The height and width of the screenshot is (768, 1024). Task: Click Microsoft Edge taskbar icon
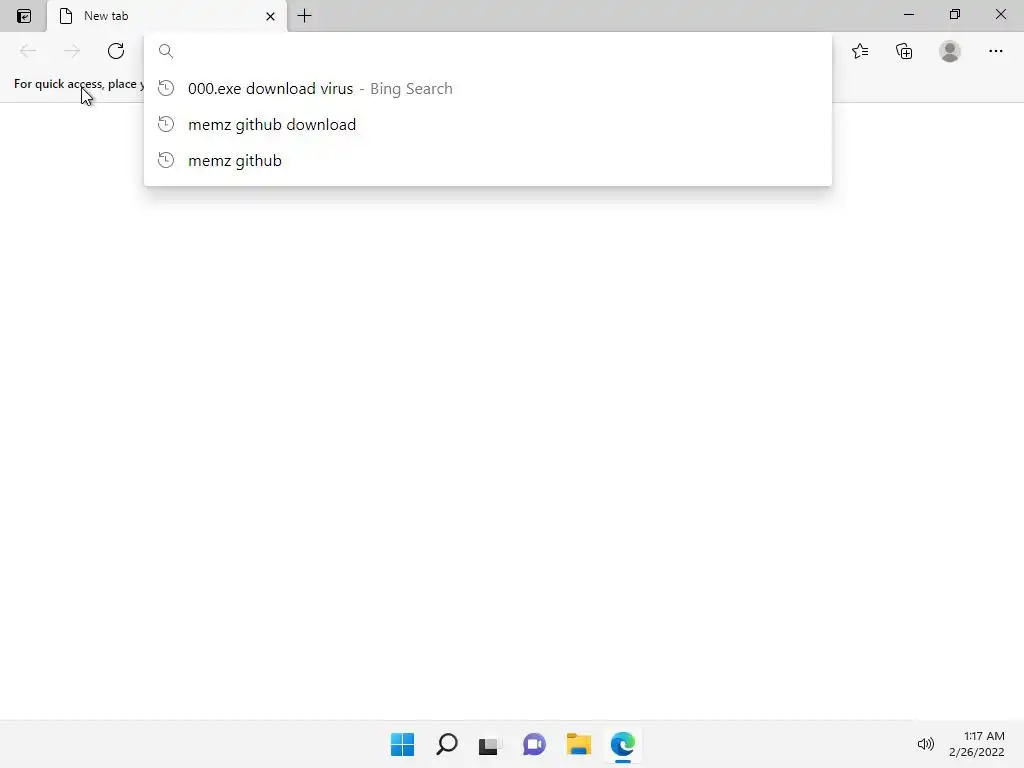[623, 744]
